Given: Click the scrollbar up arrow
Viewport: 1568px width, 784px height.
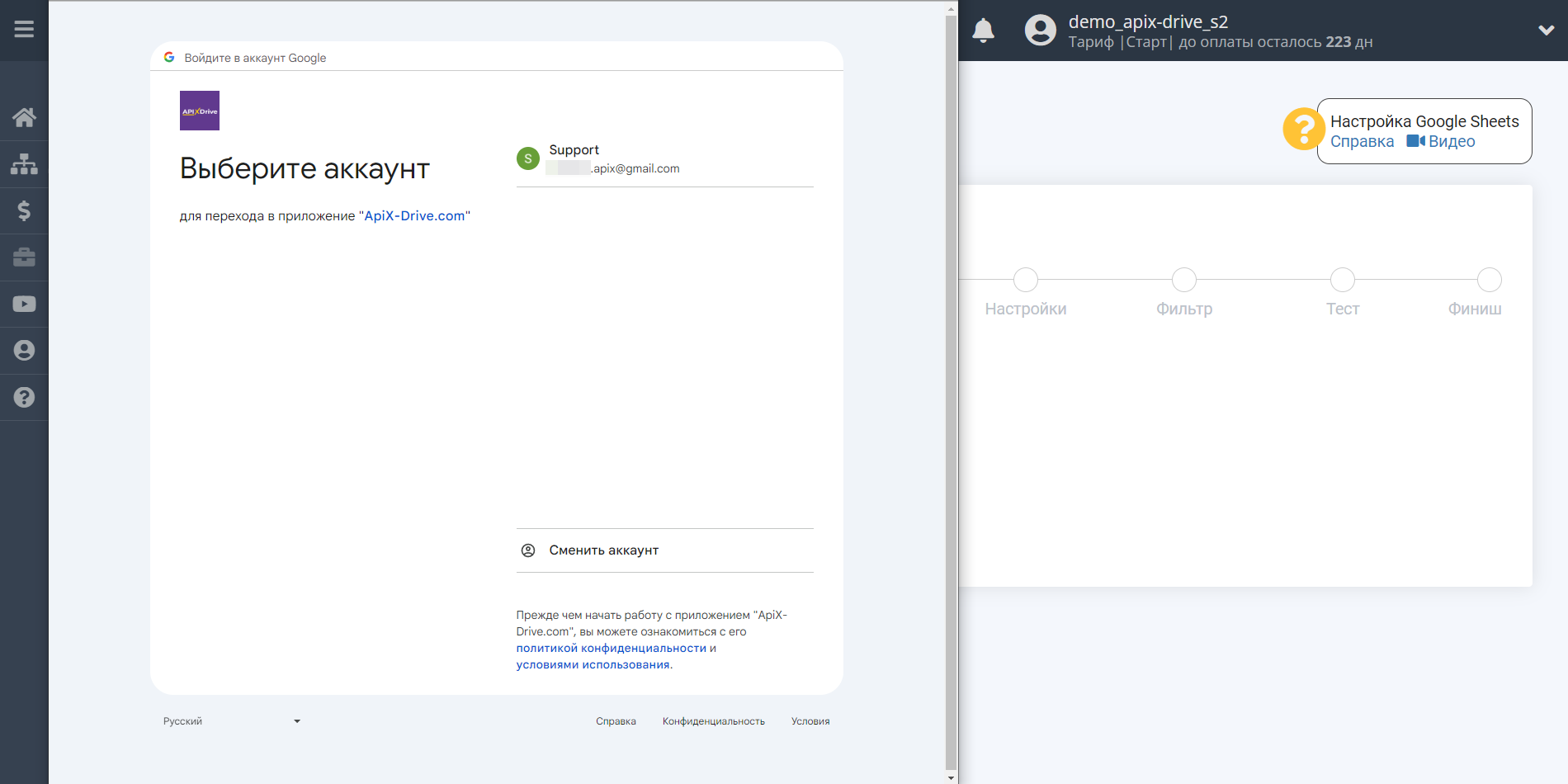Looking at the screenshot, I should 951,10.
